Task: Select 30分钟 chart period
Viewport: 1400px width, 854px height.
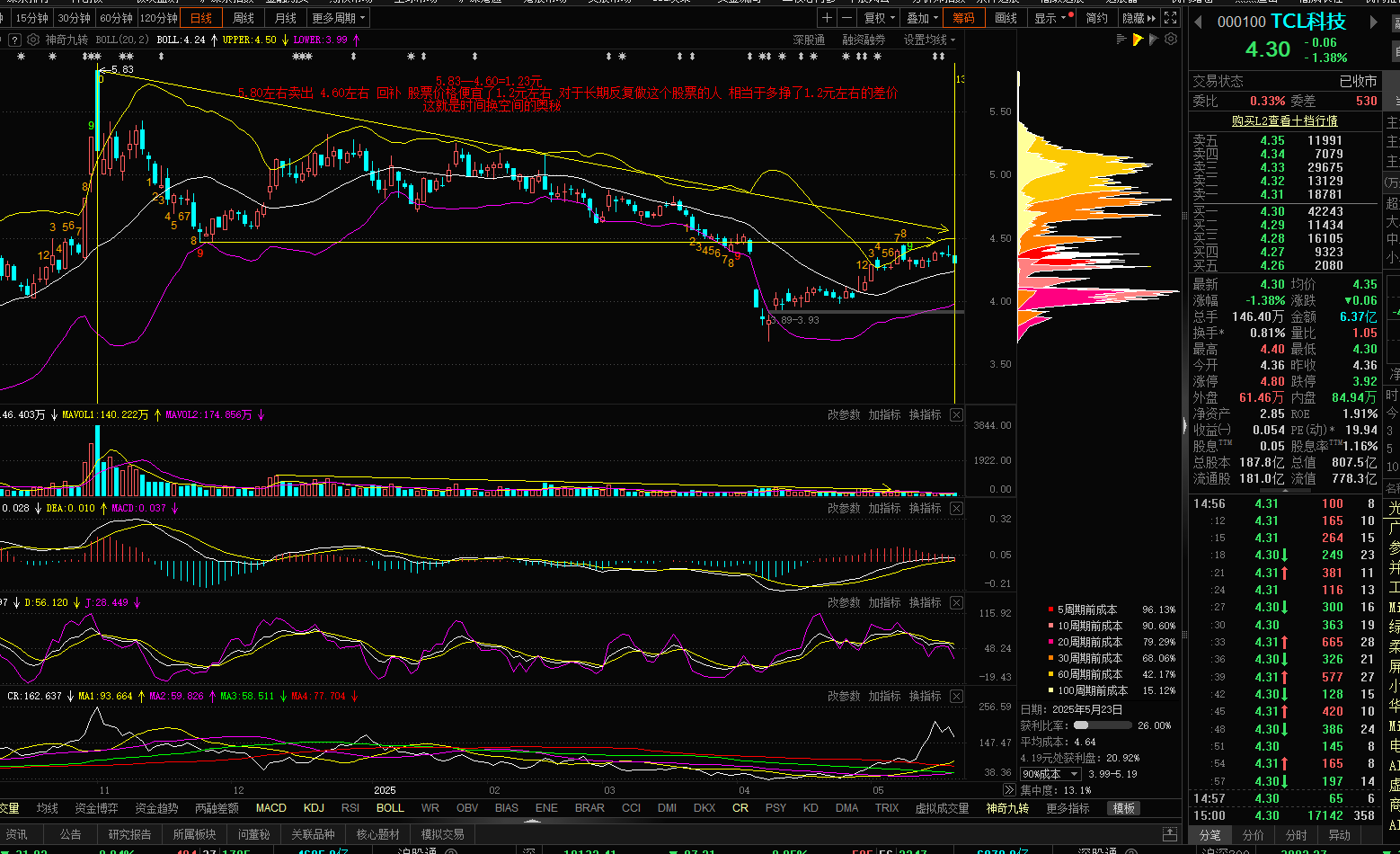Action: point(74,18)
